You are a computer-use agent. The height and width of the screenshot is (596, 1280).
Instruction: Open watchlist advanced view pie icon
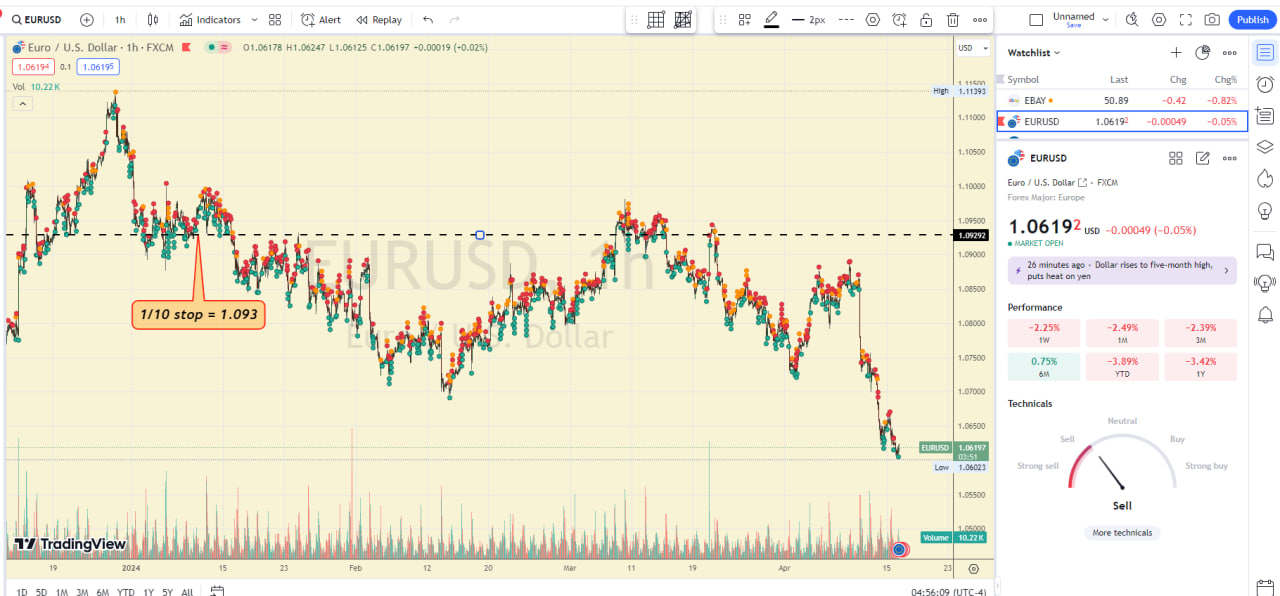1203,53
